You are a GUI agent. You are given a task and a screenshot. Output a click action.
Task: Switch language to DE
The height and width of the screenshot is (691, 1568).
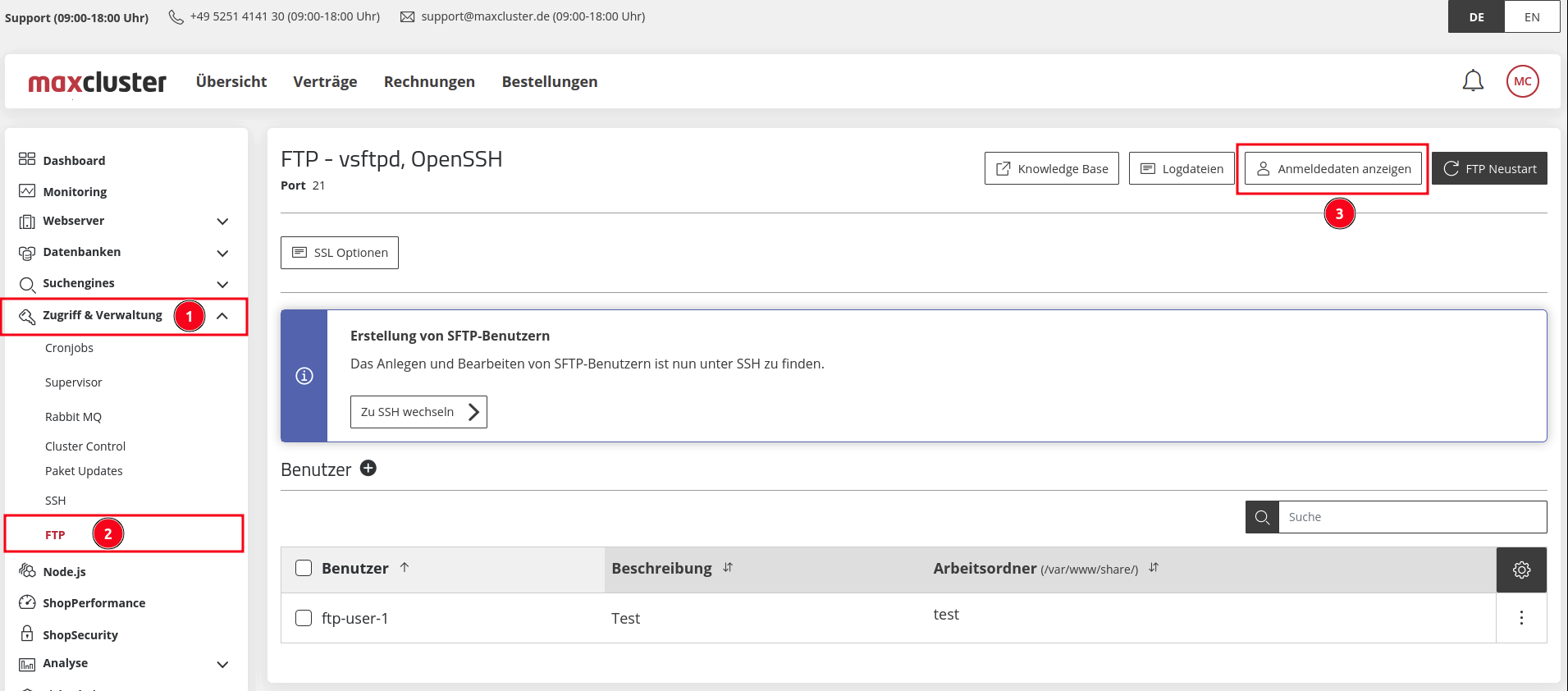[1476, 16]
